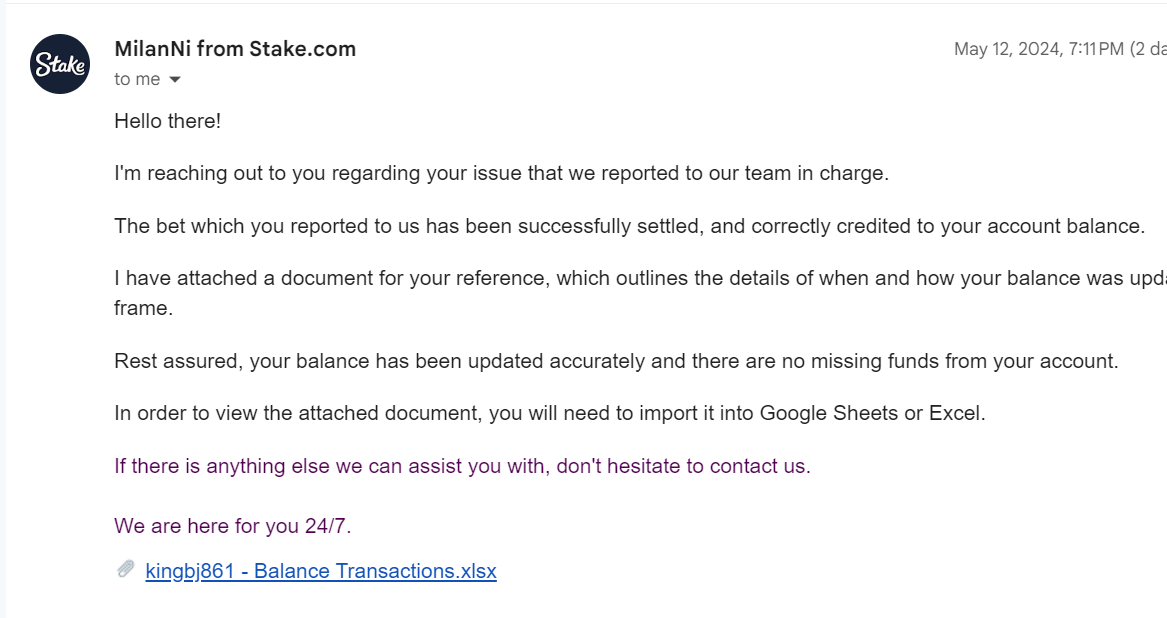Click the "I have attached a document" sentence

(640, 278)
